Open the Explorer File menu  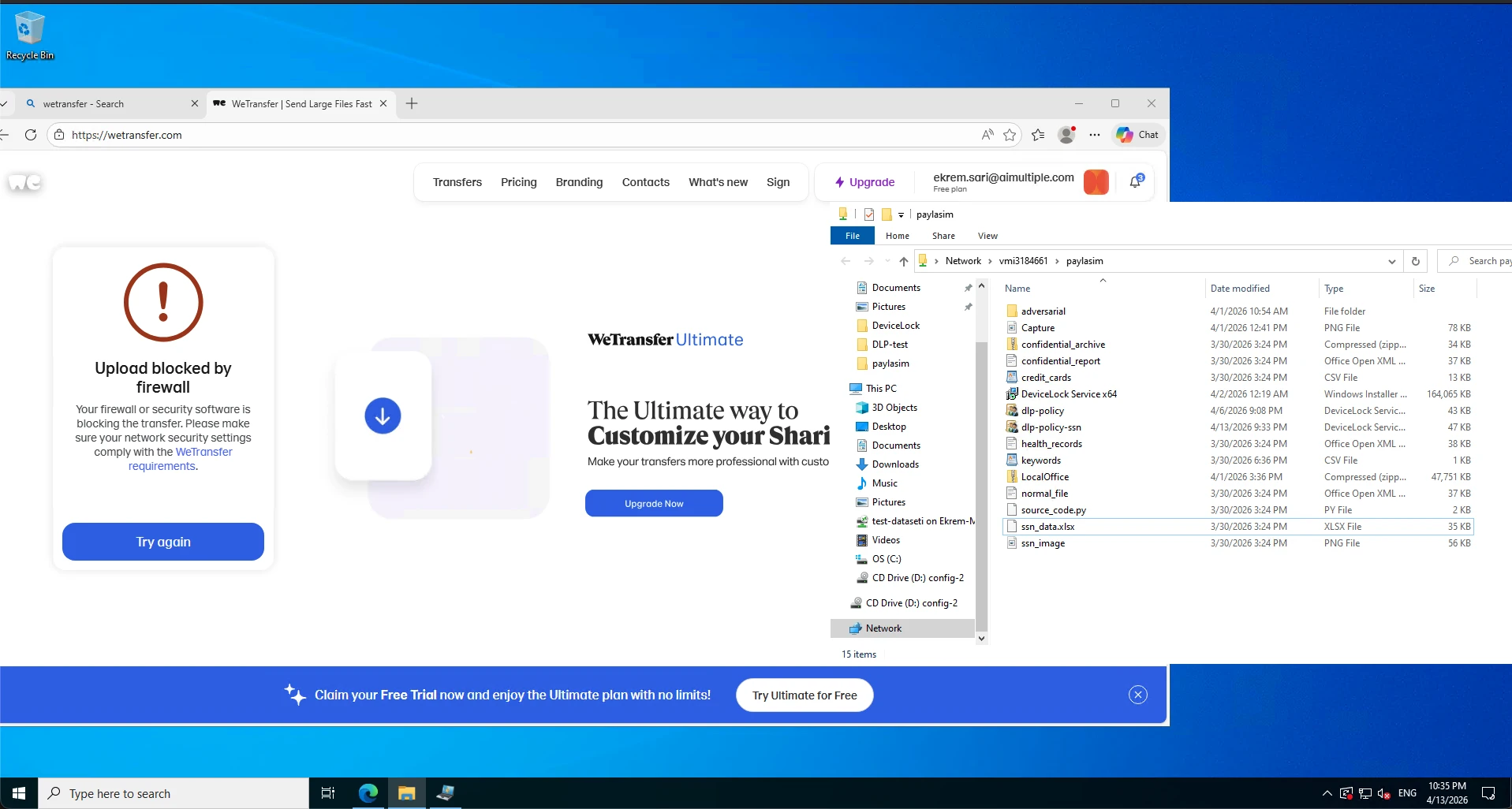[853, 236]
